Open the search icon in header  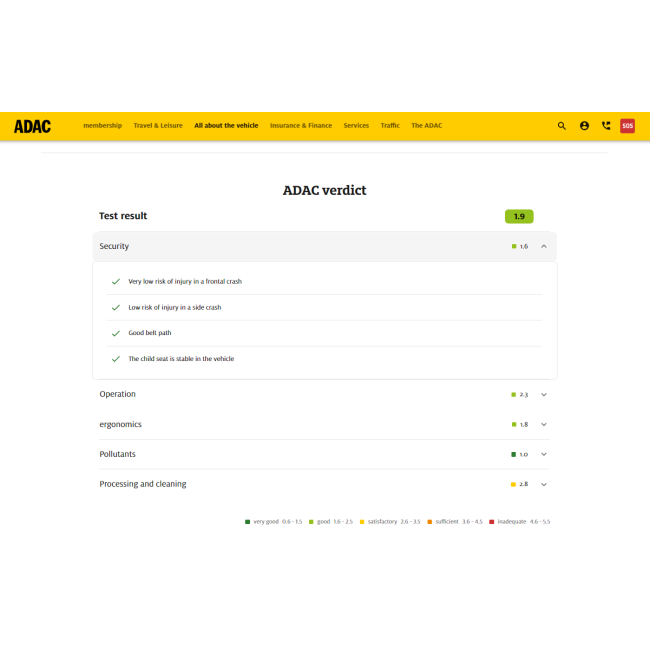[561, 126]
